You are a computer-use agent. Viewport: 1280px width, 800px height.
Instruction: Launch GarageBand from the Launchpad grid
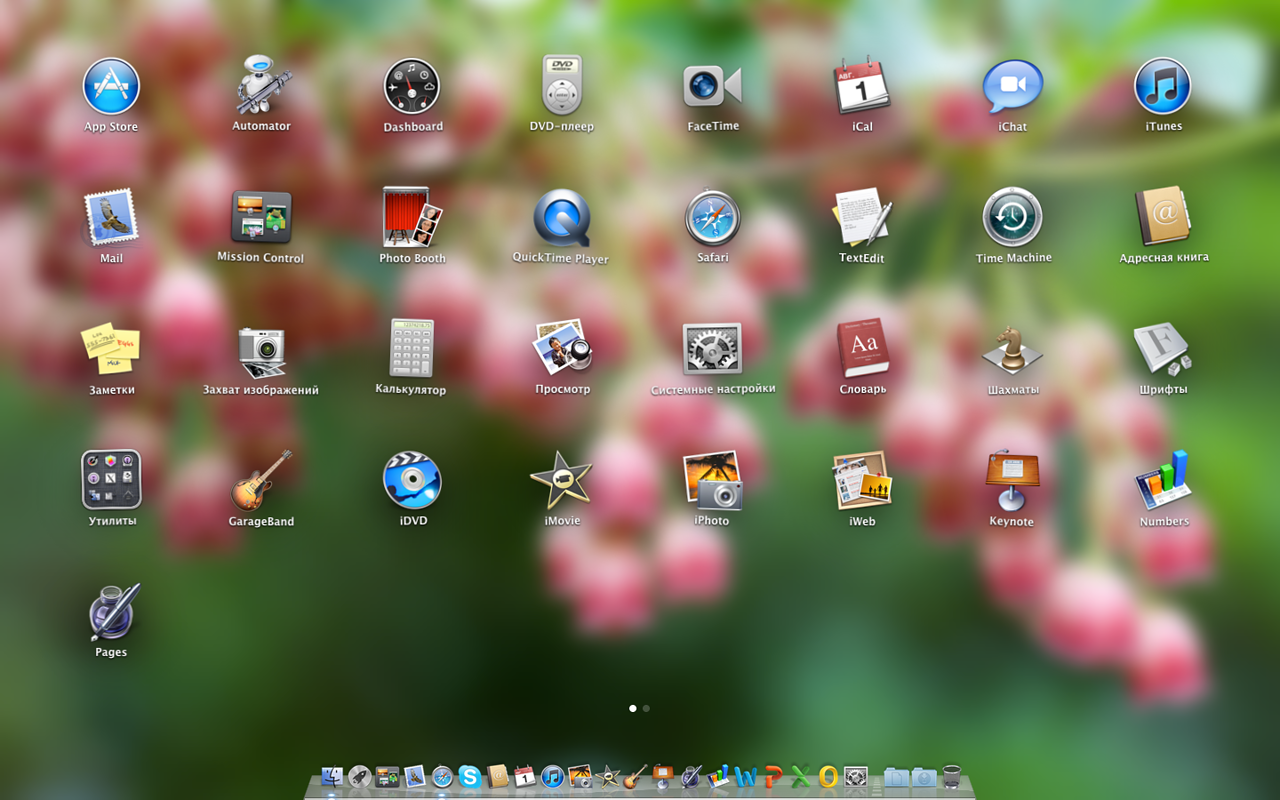coord(262,480)
